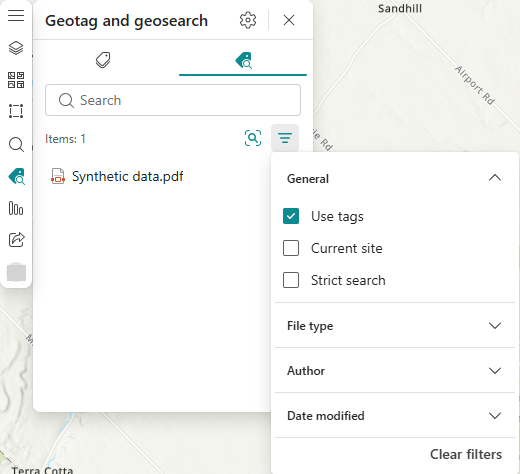520x474 pixels.
Task: Switch to the Geotag tab
Action: (103, 60)
